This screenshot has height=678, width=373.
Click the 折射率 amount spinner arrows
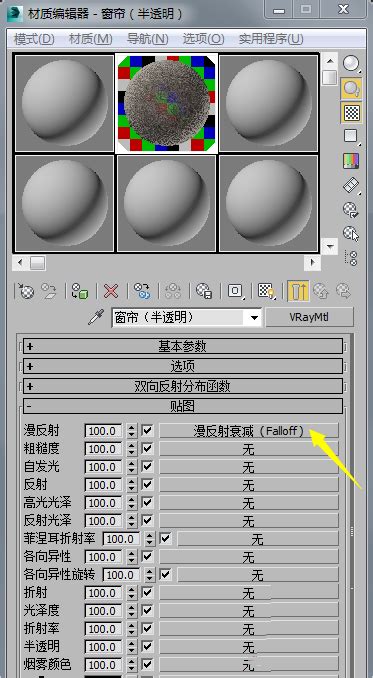pyautogui.click(x=132, y=629)
